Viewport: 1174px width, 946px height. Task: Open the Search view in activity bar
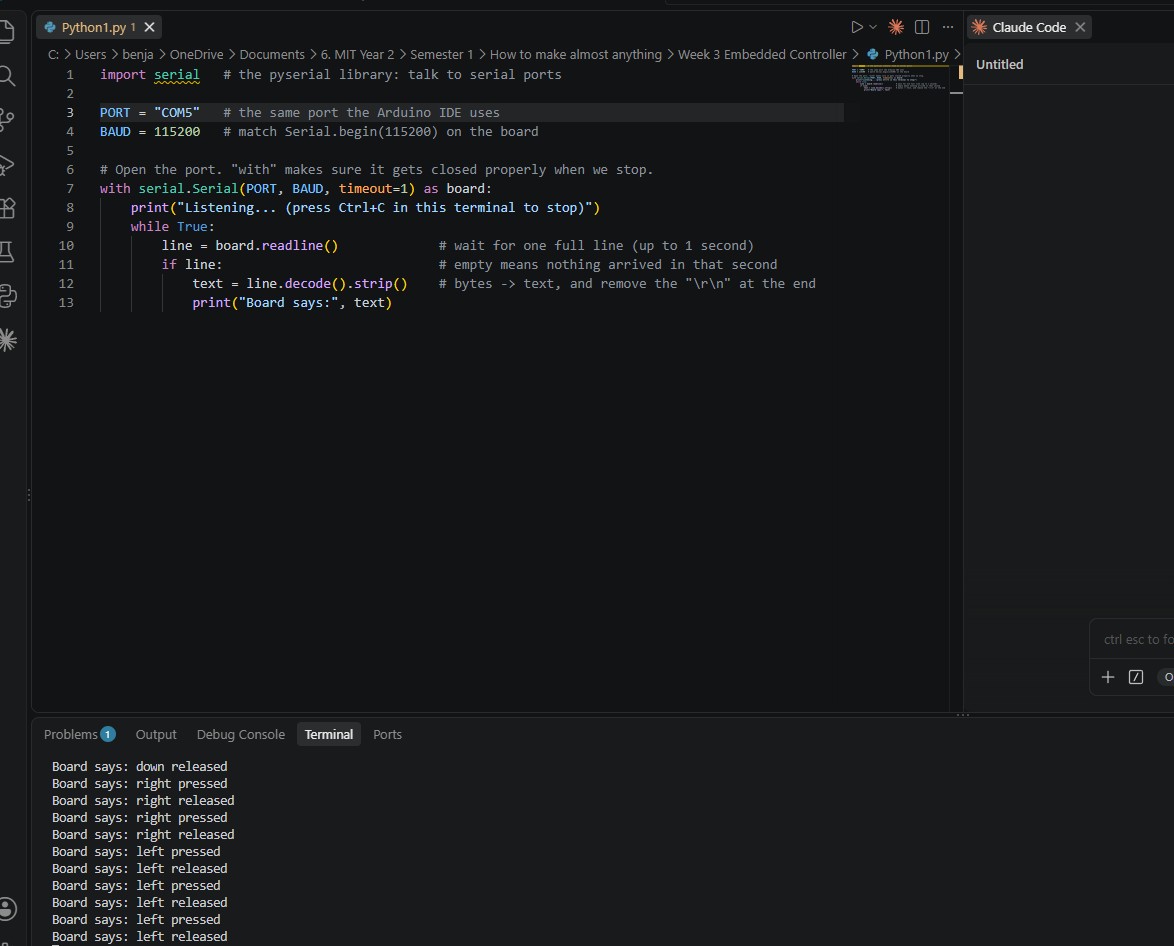pos(6,76)
